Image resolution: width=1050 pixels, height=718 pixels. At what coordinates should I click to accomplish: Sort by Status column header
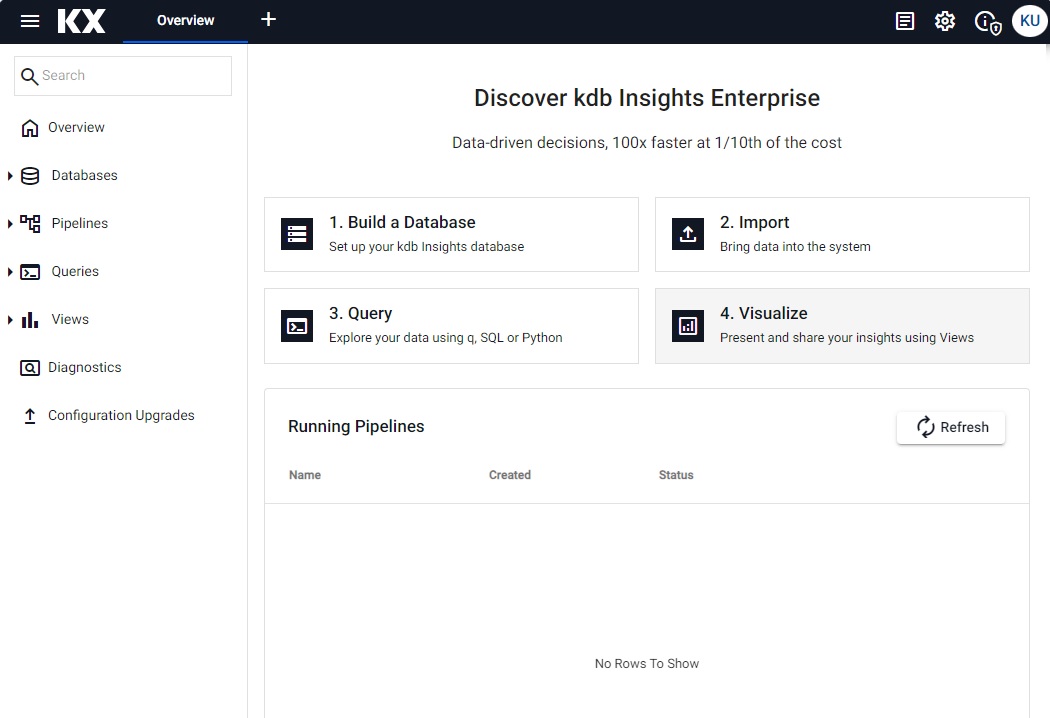(676, 475)
